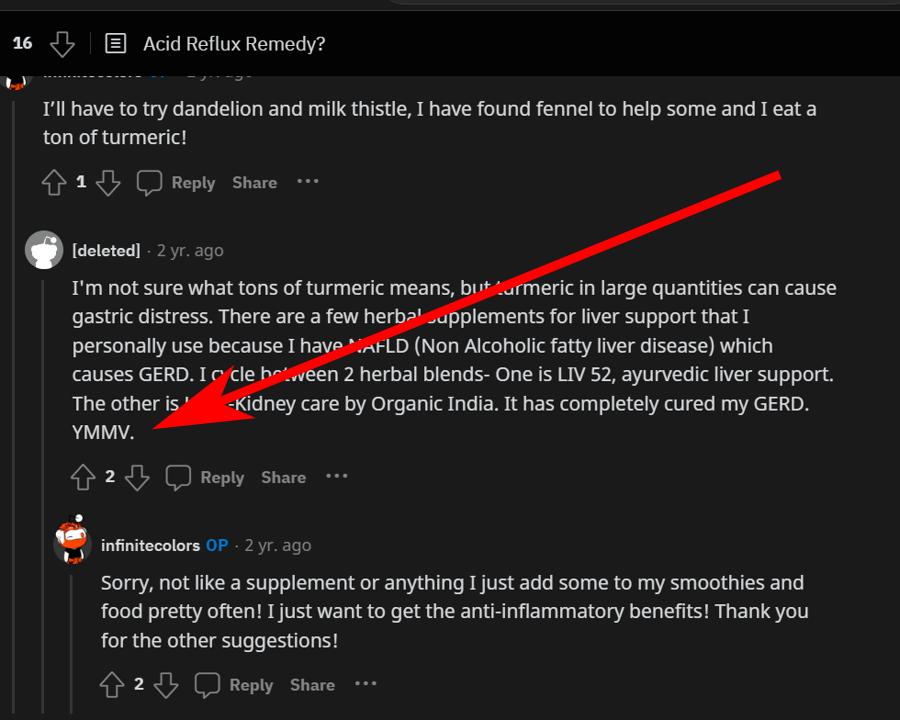Click the vote count showing 16
Screen dimensions: 900x720
[x=22, y=44]
